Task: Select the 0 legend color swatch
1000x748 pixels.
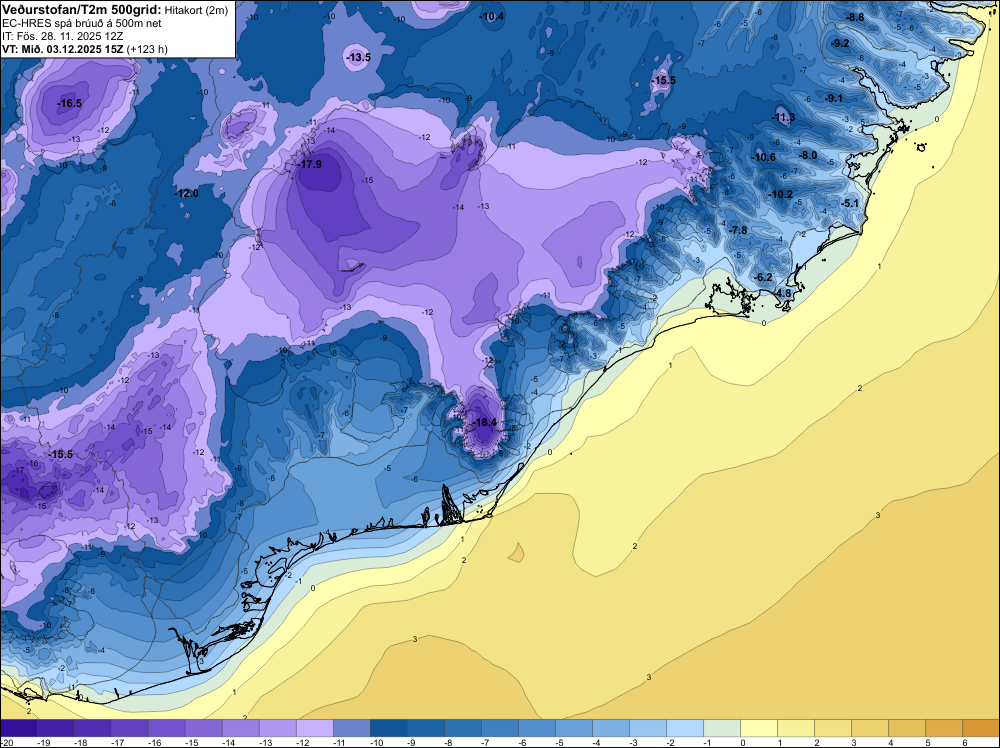Action: (x=759, y=728)
